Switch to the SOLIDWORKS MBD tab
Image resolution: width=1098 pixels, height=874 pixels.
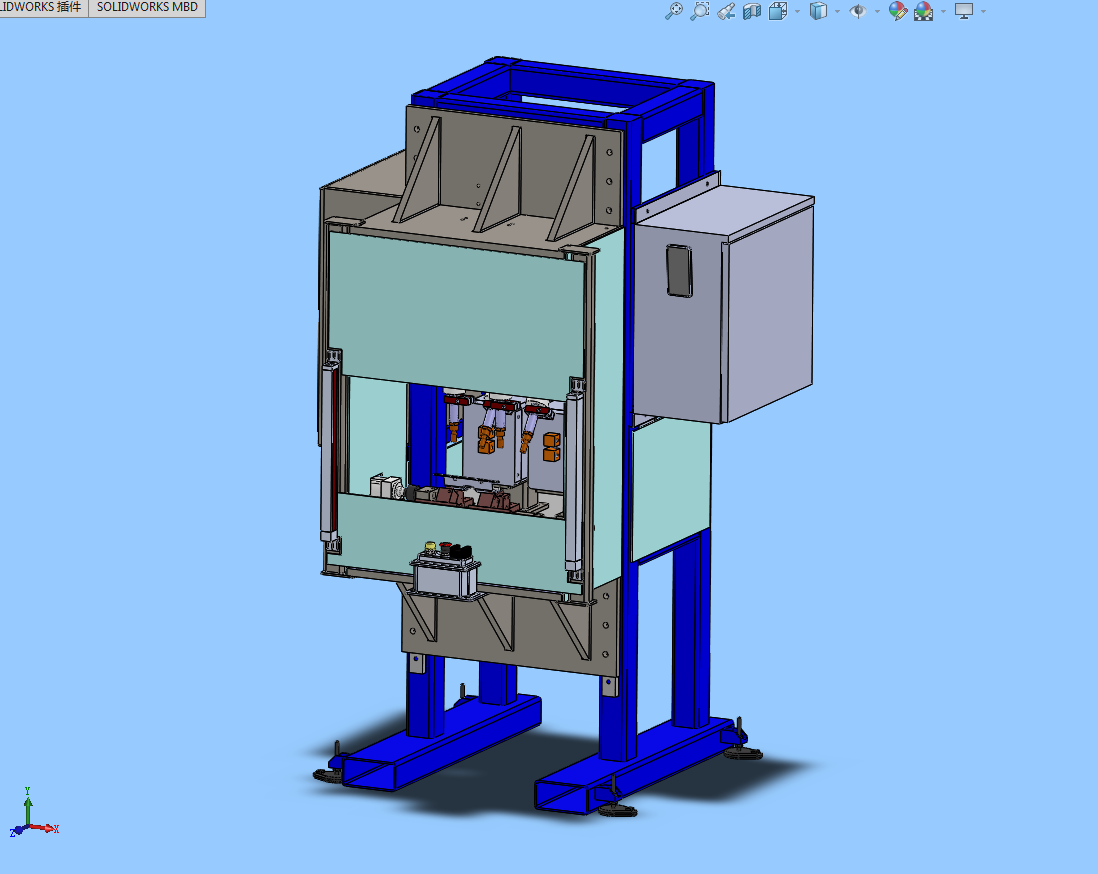147,8
